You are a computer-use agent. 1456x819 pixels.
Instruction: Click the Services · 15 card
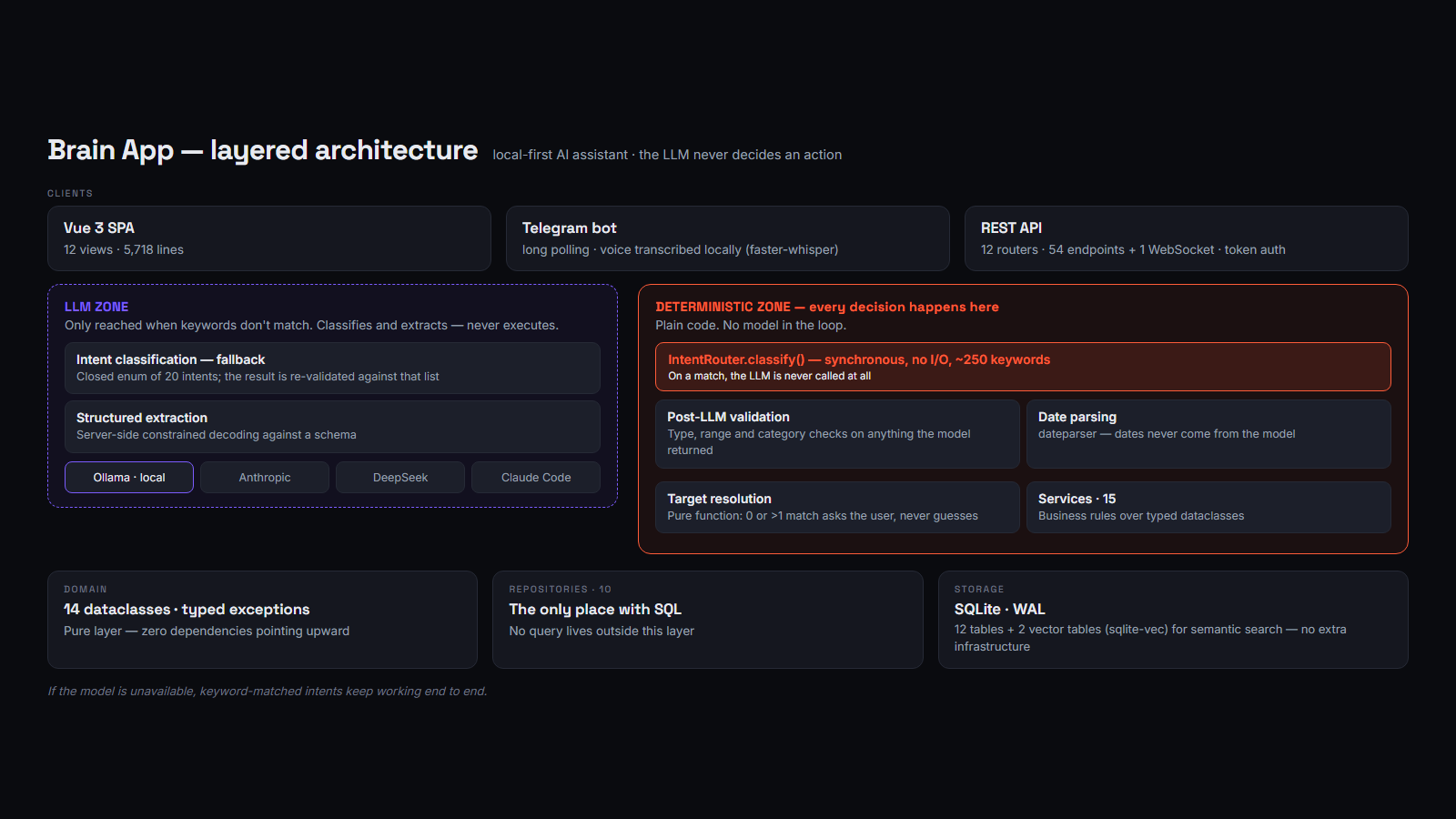[x=1208, y=507]
